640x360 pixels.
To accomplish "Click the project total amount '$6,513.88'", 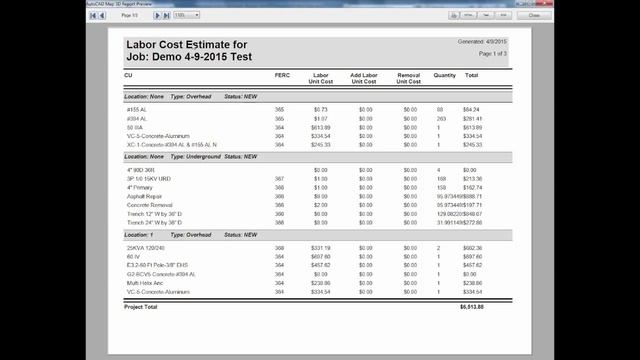I will coord(471,307).
